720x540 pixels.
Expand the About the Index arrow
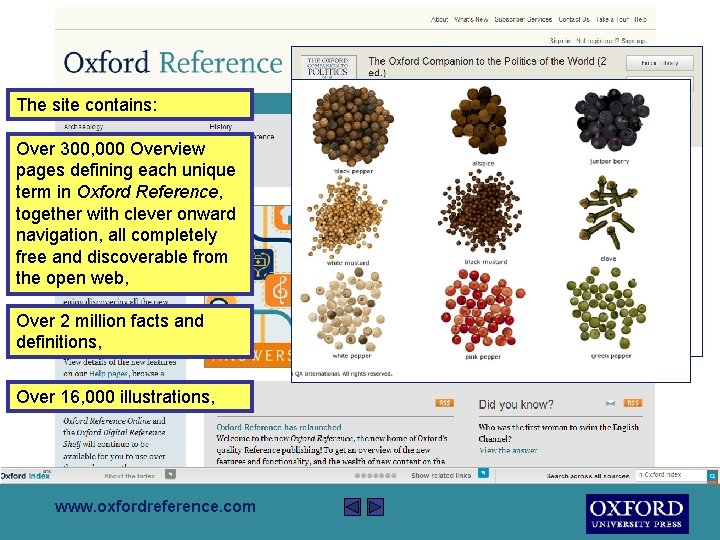point(170,474)
